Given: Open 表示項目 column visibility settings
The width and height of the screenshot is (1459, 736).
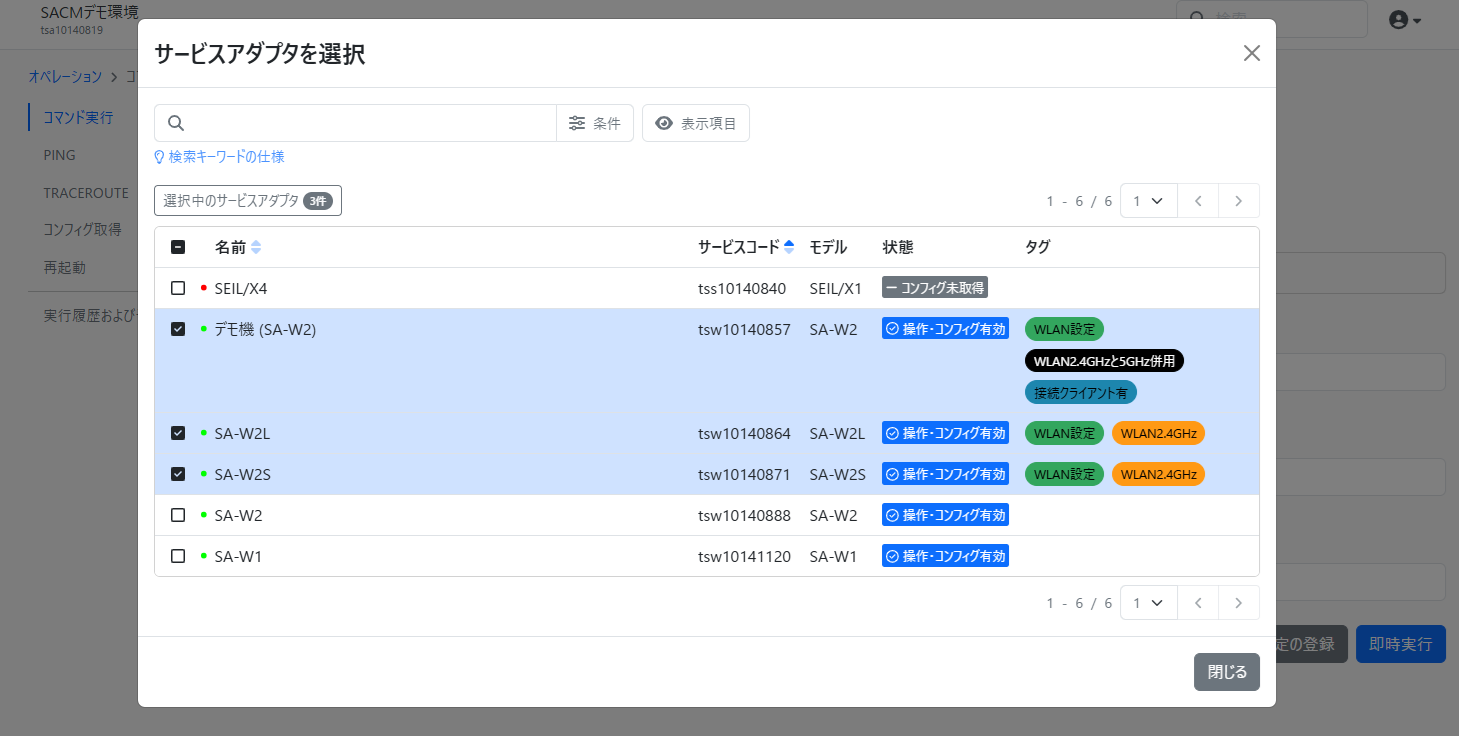Looking at the screenshot, I should tap(696, 123).
